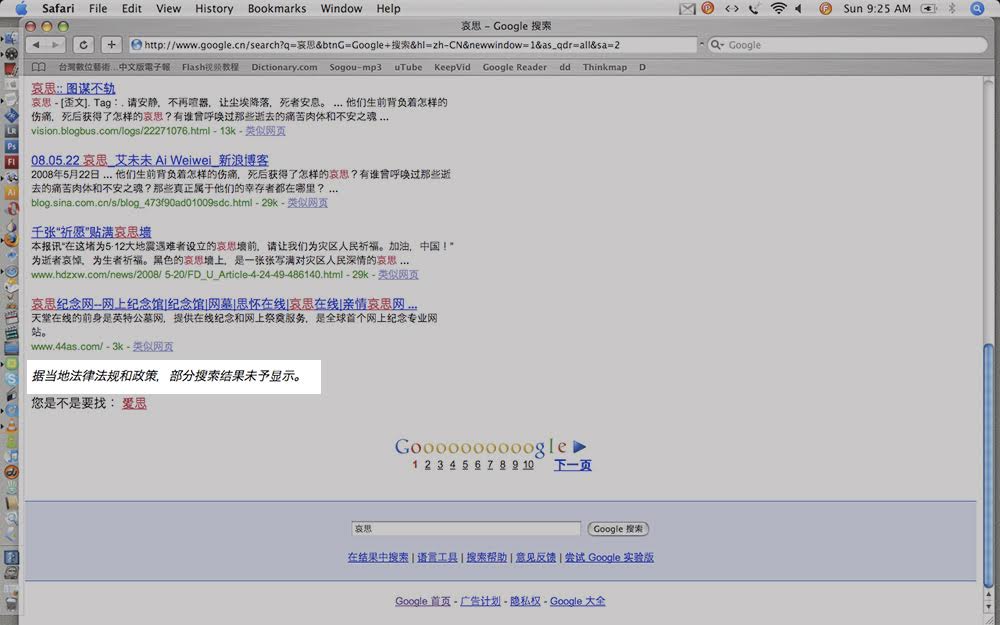
Task: Open the Window menu
Action: point(341,8)
